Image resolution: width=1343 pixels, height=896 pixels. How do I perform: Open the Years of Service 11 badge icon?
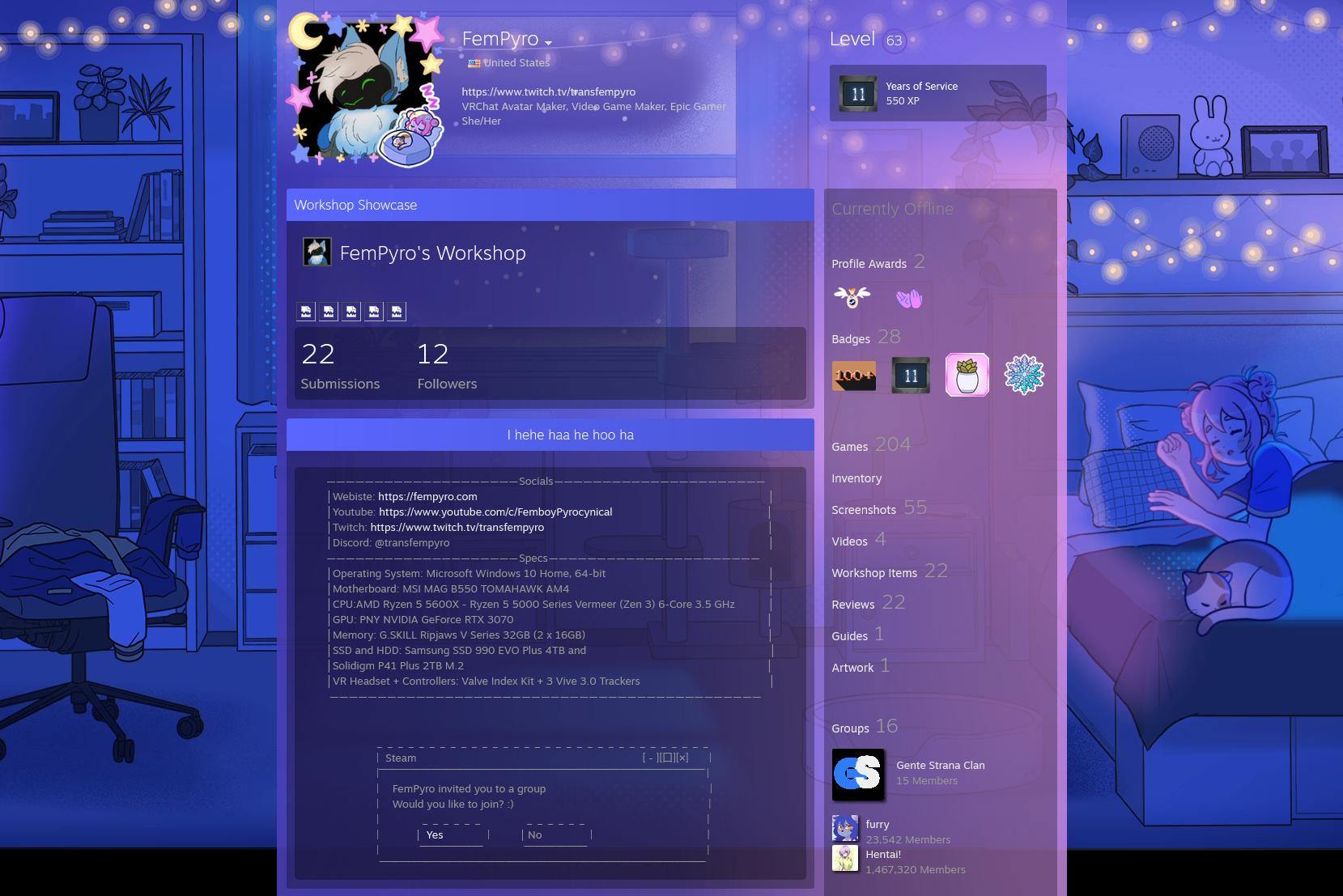pos(858,94)
